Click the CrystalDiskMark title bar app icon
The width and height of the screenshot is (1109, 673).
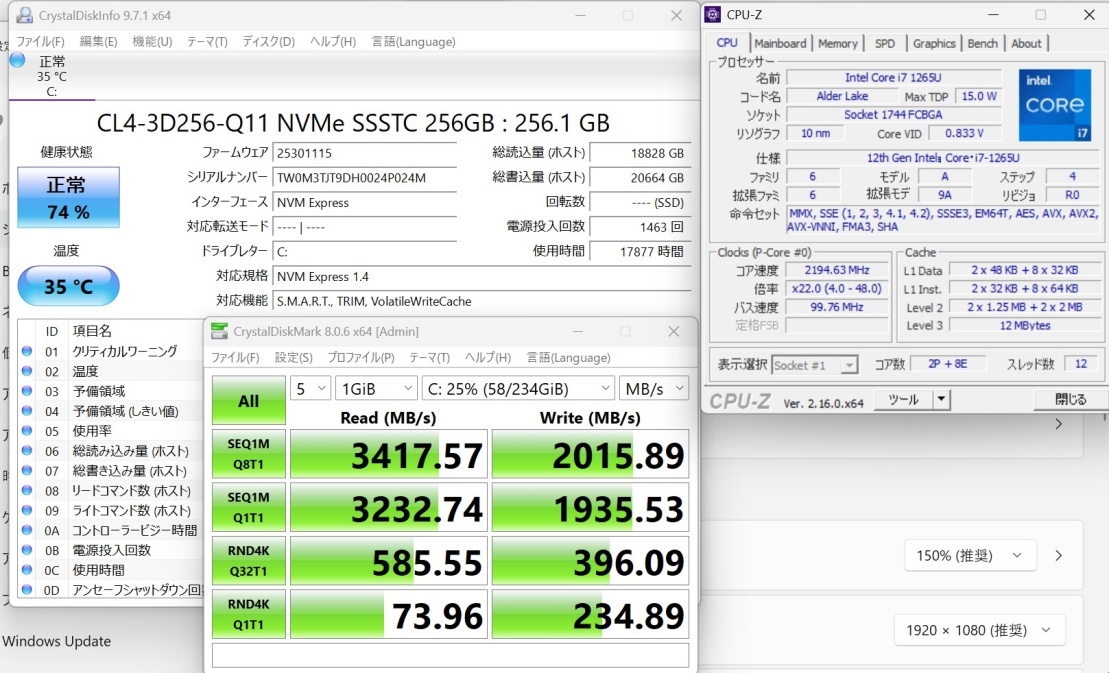tap(219, 331)
